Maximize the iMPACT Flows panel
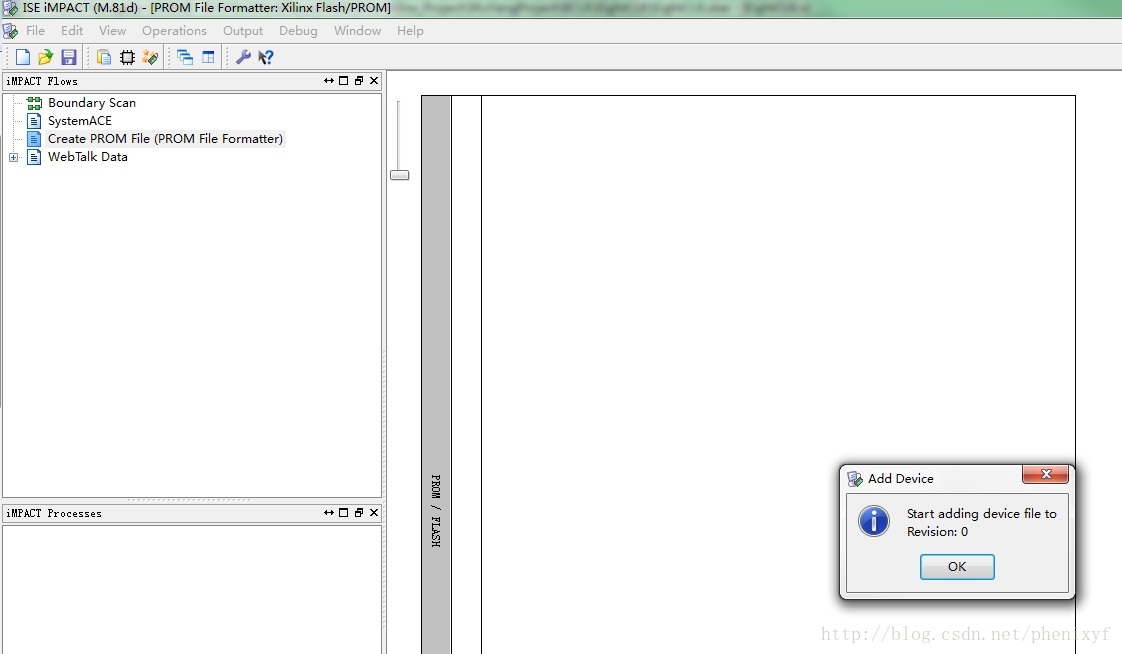 click(x=343, y=81)
